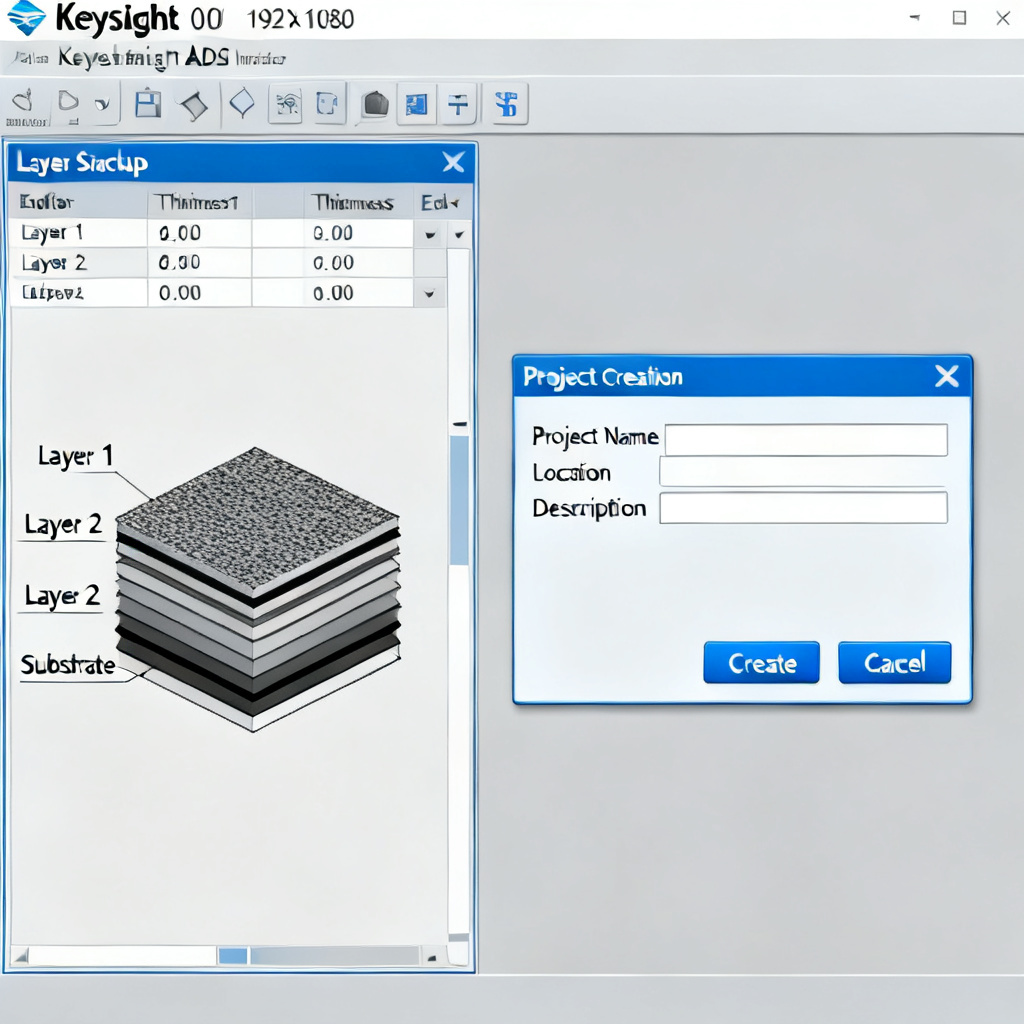Click the Description input field

[x=803, y=508]
